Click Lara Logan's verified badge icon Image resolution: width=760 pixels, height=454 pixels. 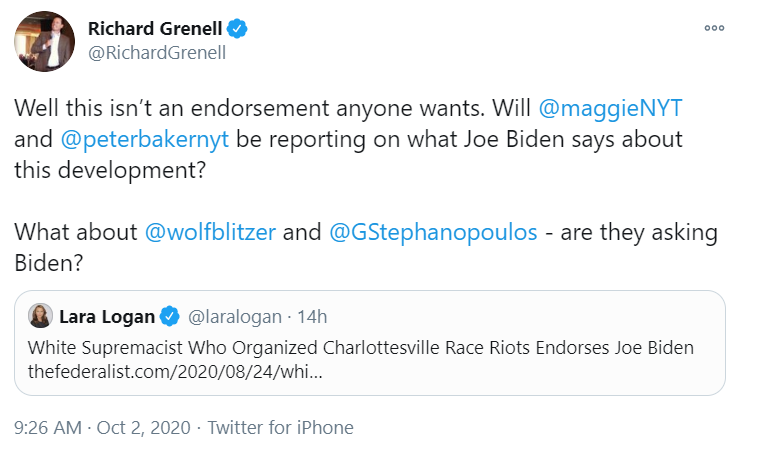click(x=170, y=316)
